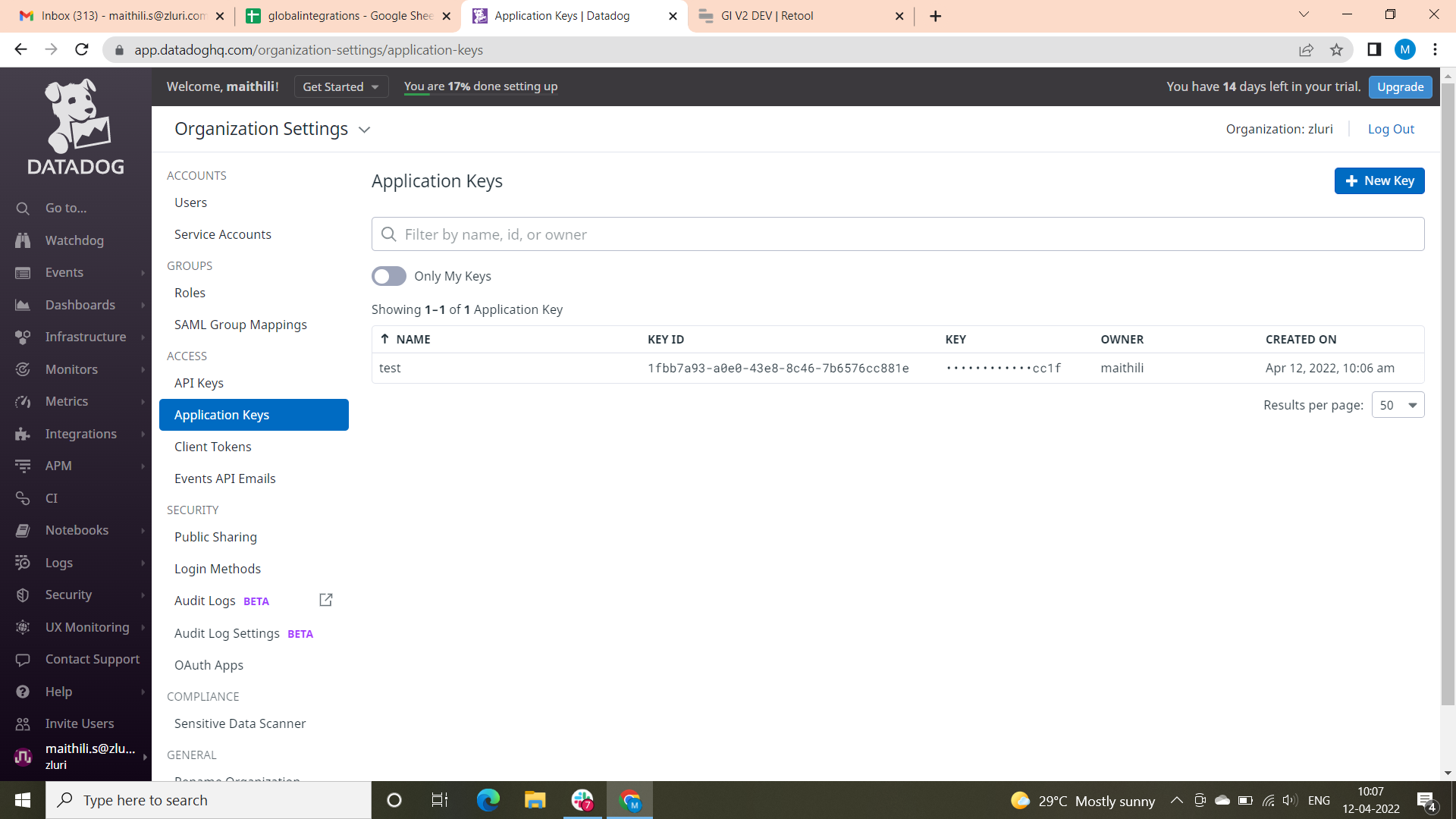Switch to the Gmail Inbox tab
Viewport: 1456px width, 819px height.
[x=121, y=16]
